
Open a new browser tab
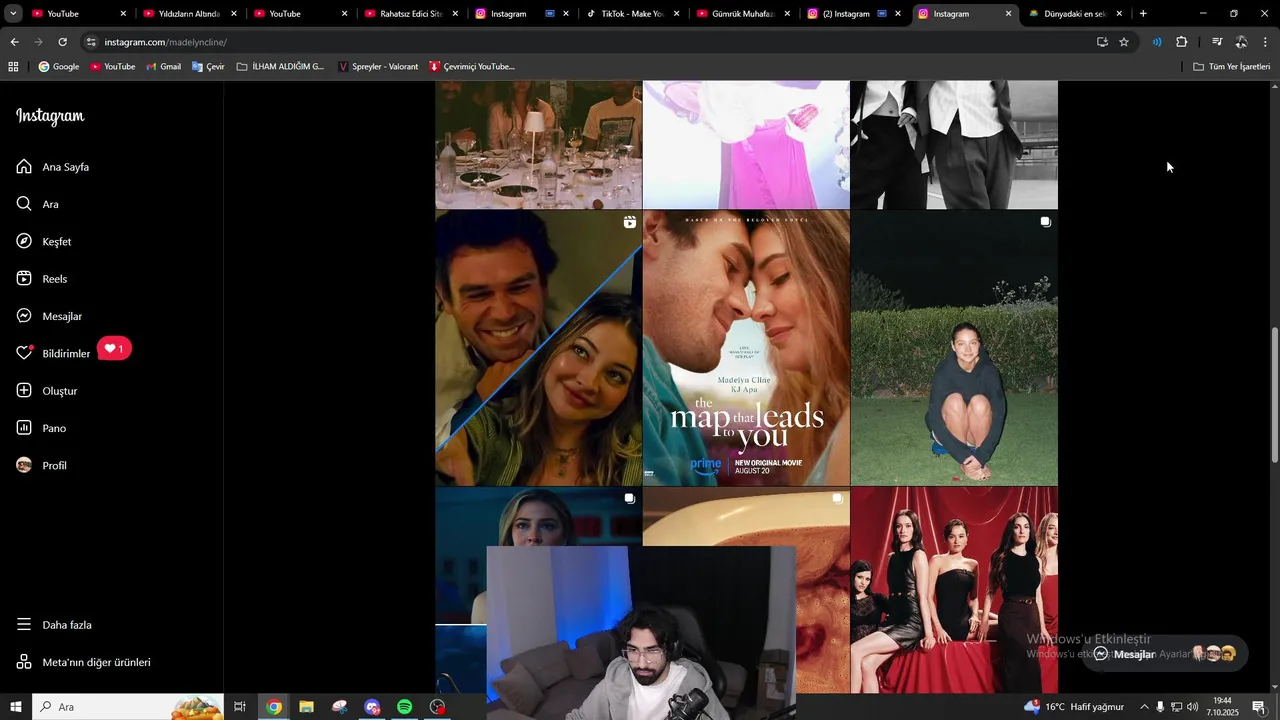coord(1143,14)
